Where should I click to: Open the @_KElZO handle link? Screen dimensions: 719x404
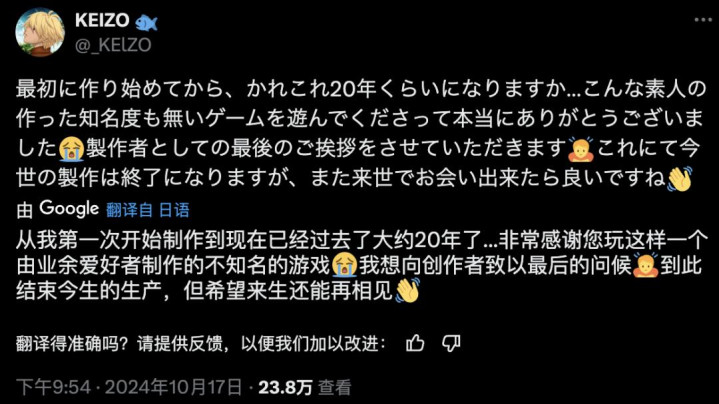tap(113, 45)
